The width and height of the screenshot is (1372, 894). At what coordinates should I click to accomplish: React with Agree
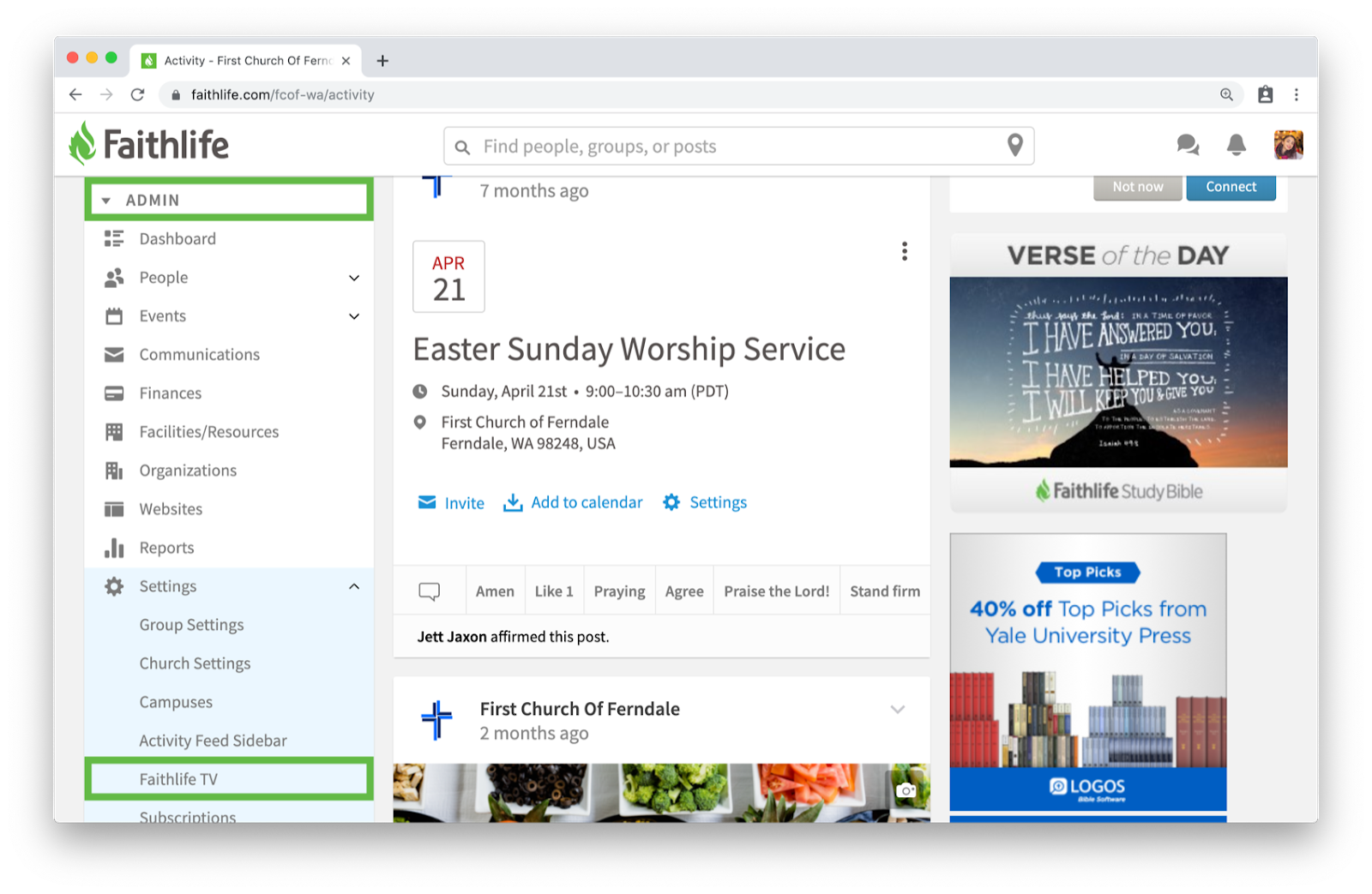pos(684,591)
